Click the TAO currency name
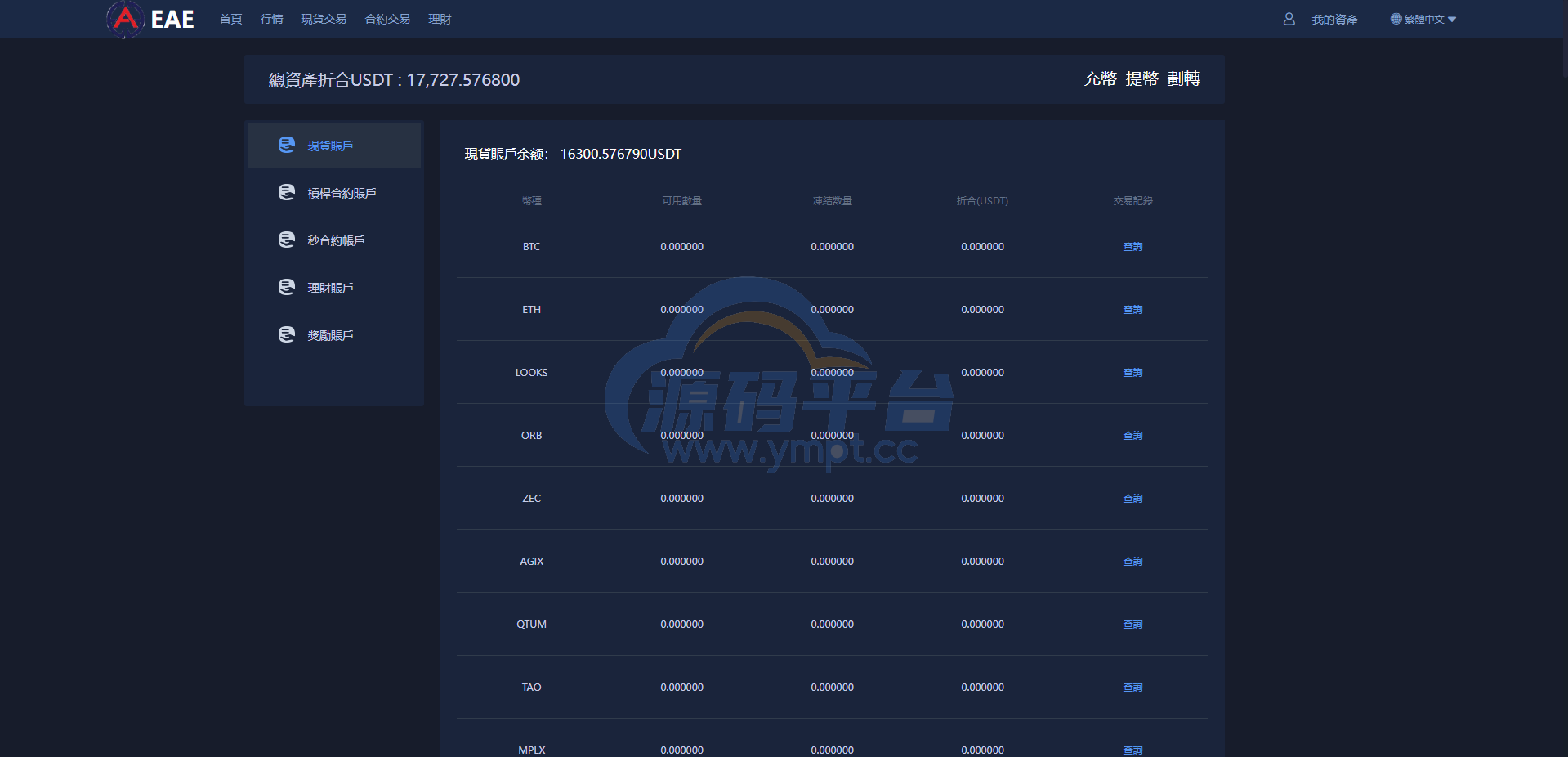 pos(531,688)
